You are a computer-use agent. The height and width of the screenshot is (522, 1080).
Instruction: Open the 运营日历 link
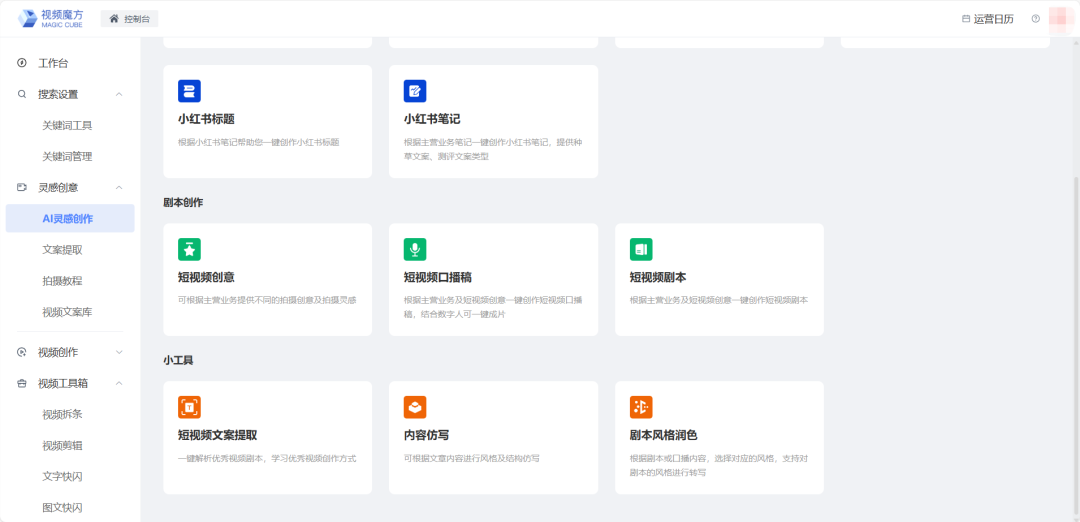pyautogui.click(x=987, y=19)
